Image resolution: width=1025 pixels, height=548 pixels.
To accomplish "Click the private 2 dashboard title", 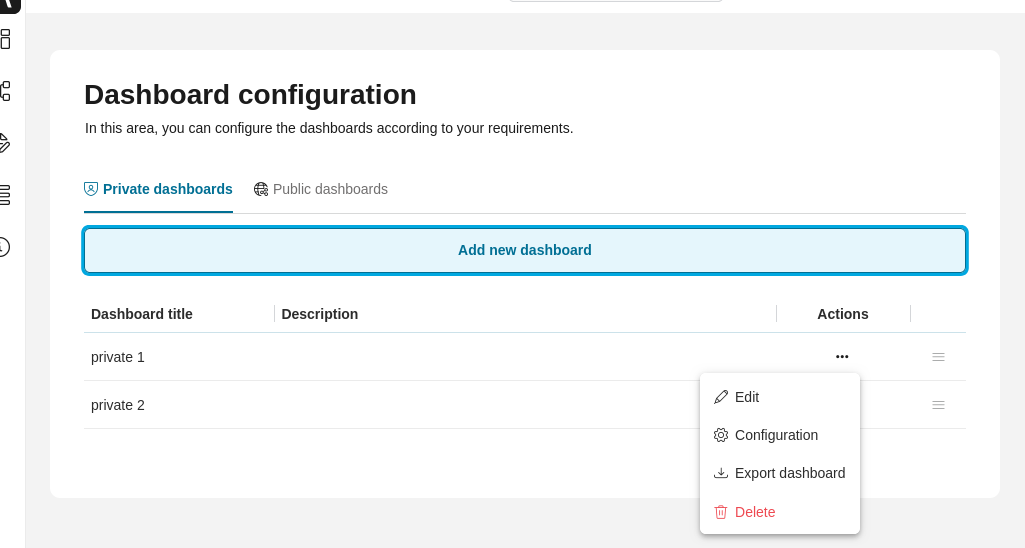I will click(118, 405).
